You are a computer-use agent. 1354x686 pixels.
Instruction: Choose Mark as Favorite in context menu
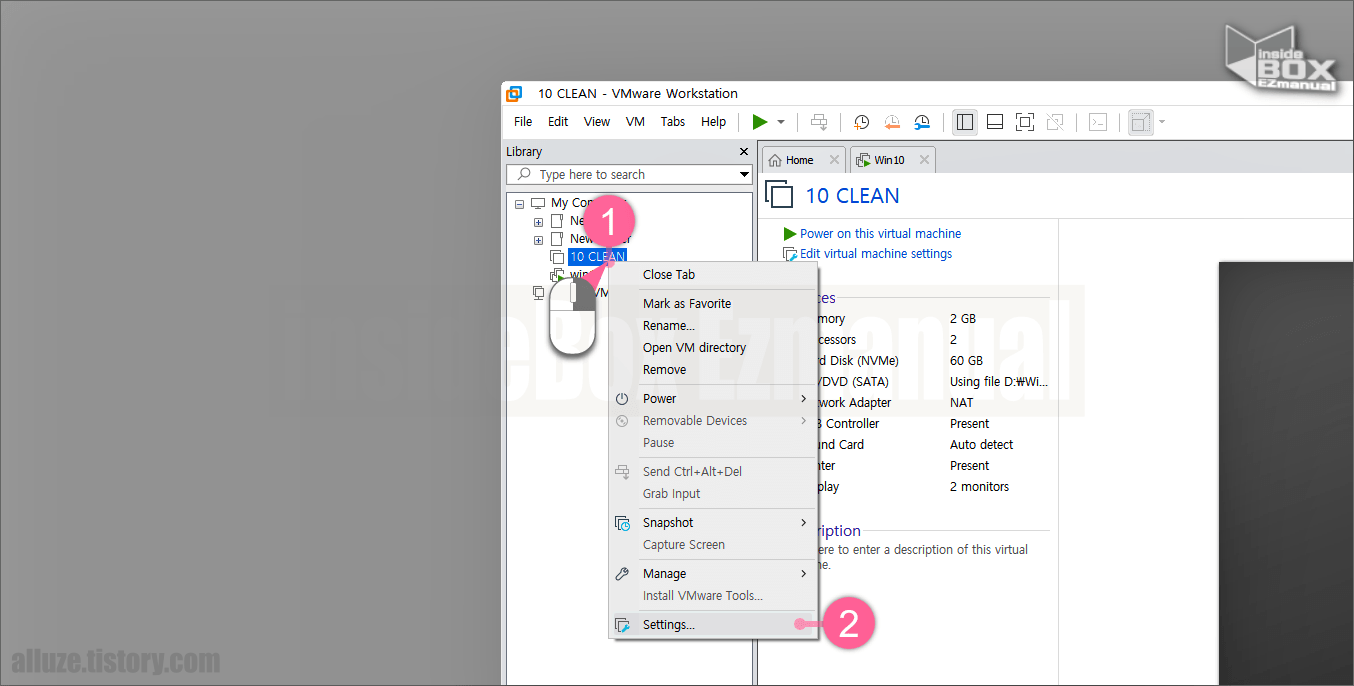tap(714, 304)
